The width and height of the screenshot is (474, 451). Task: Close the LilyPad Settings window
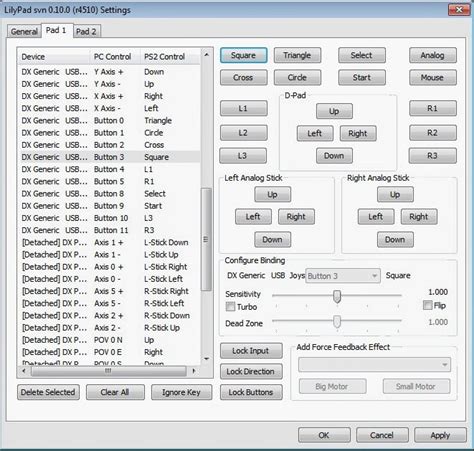pos(459,10)
